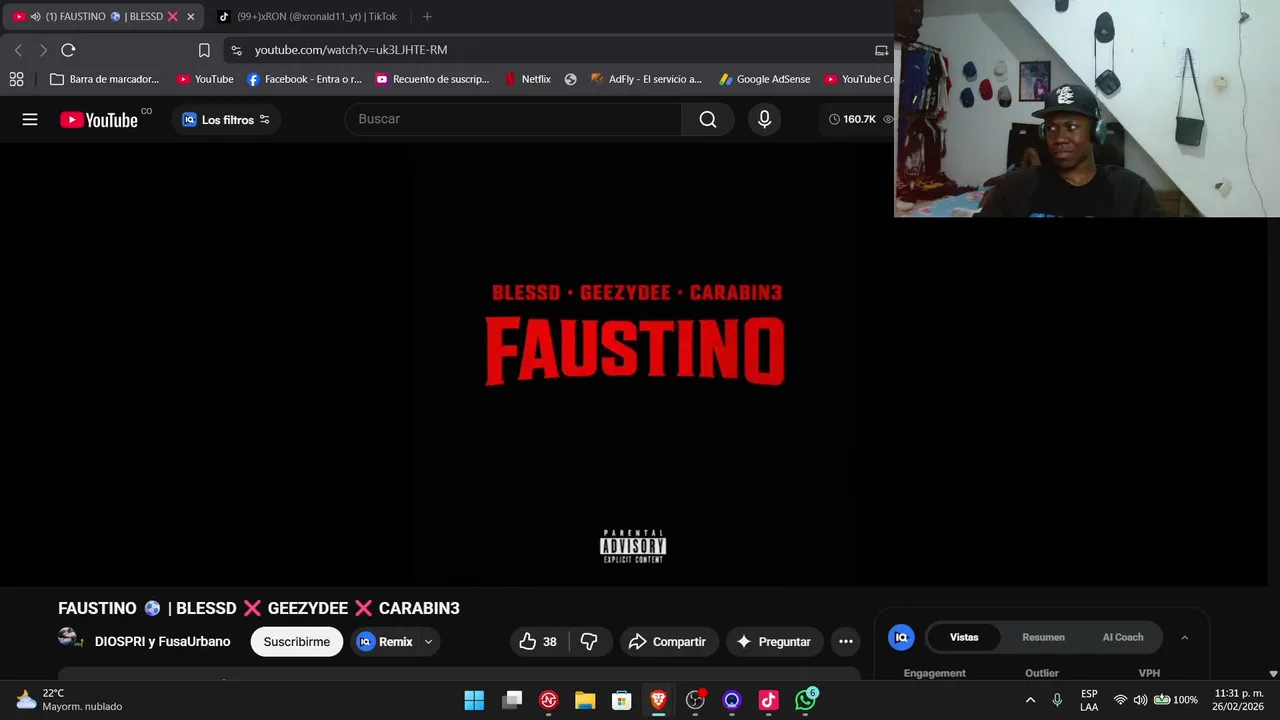The image size is (1280, 720).
Task: Open AdFly bookmark
Action: coord(646,79)
